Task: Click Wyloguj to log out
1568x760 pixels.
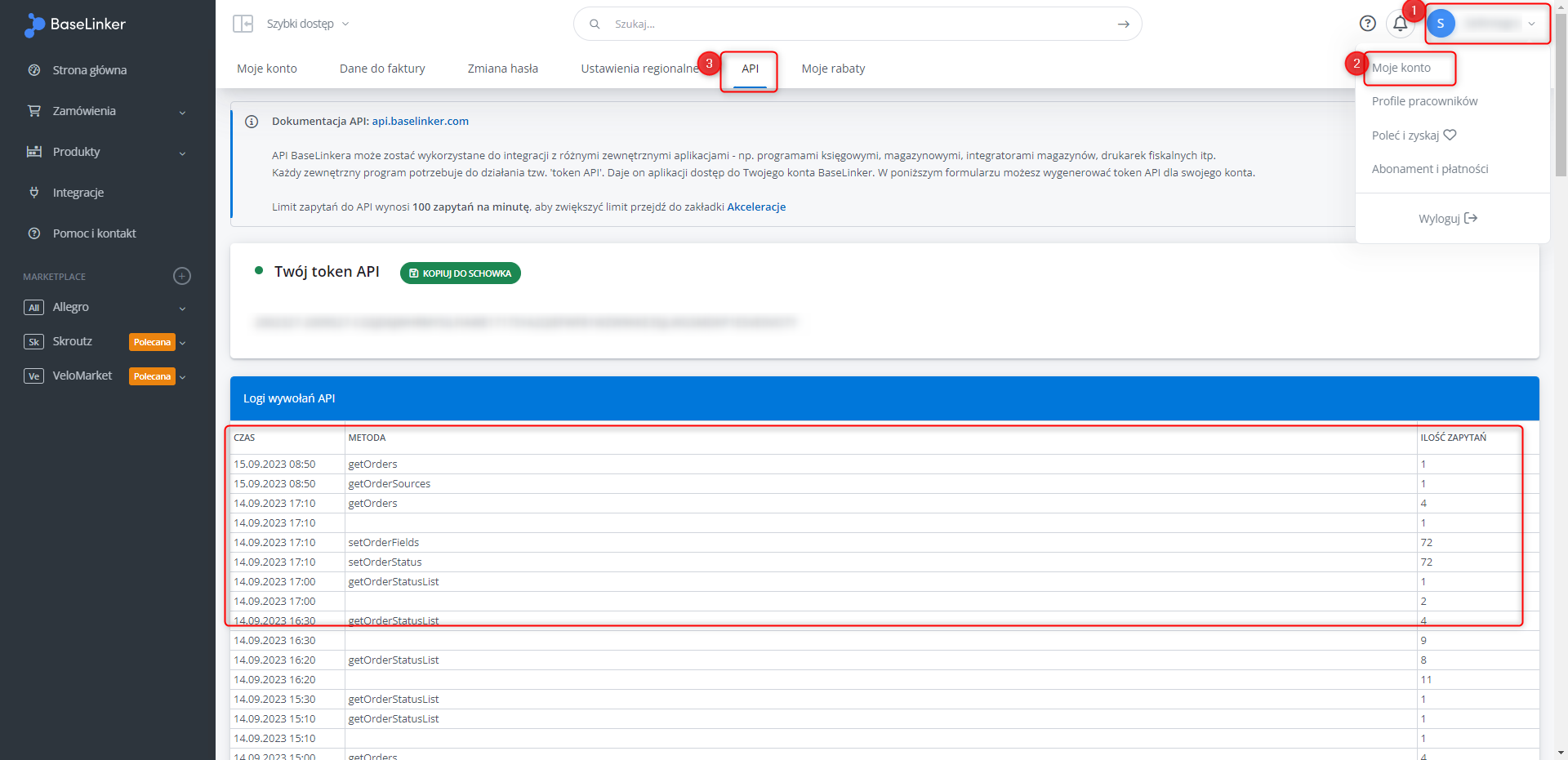Action: click(x=1447, y=219)
